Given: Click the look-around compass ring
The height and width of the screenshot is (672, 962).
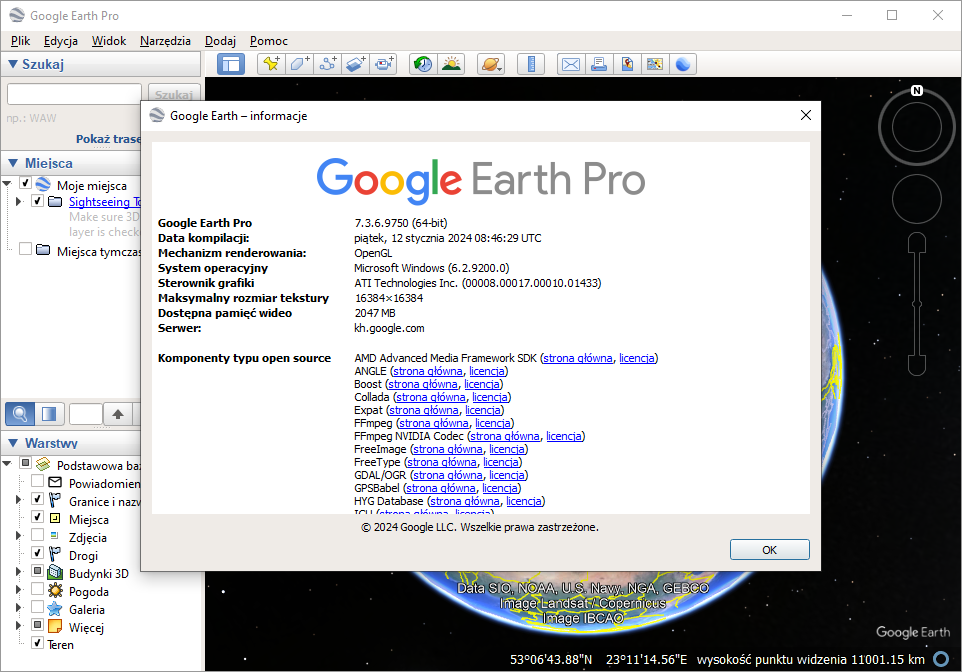Looking at the screenshot, I should (917, 127).
